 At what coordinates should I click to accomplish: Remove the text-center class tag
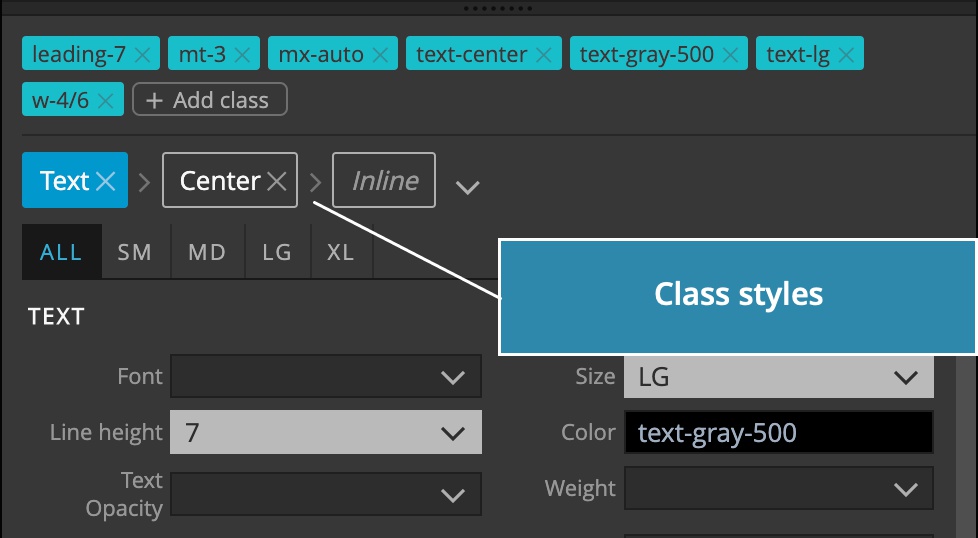click(544, 55)
